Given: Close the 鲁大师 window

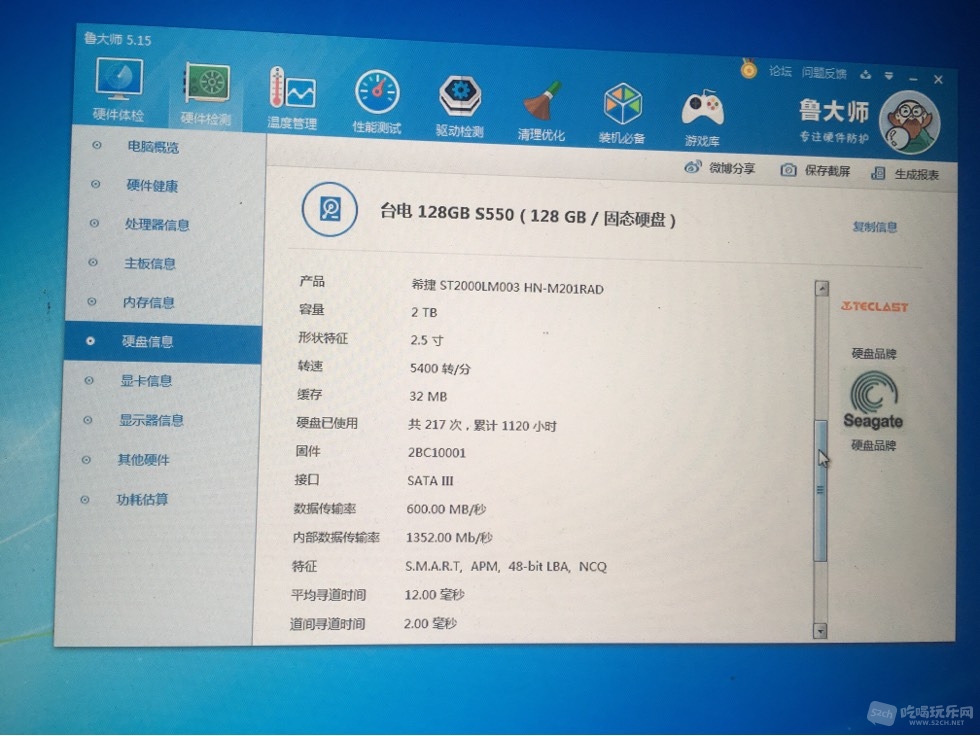Looking at the screenshot, I should pos(938,79).
